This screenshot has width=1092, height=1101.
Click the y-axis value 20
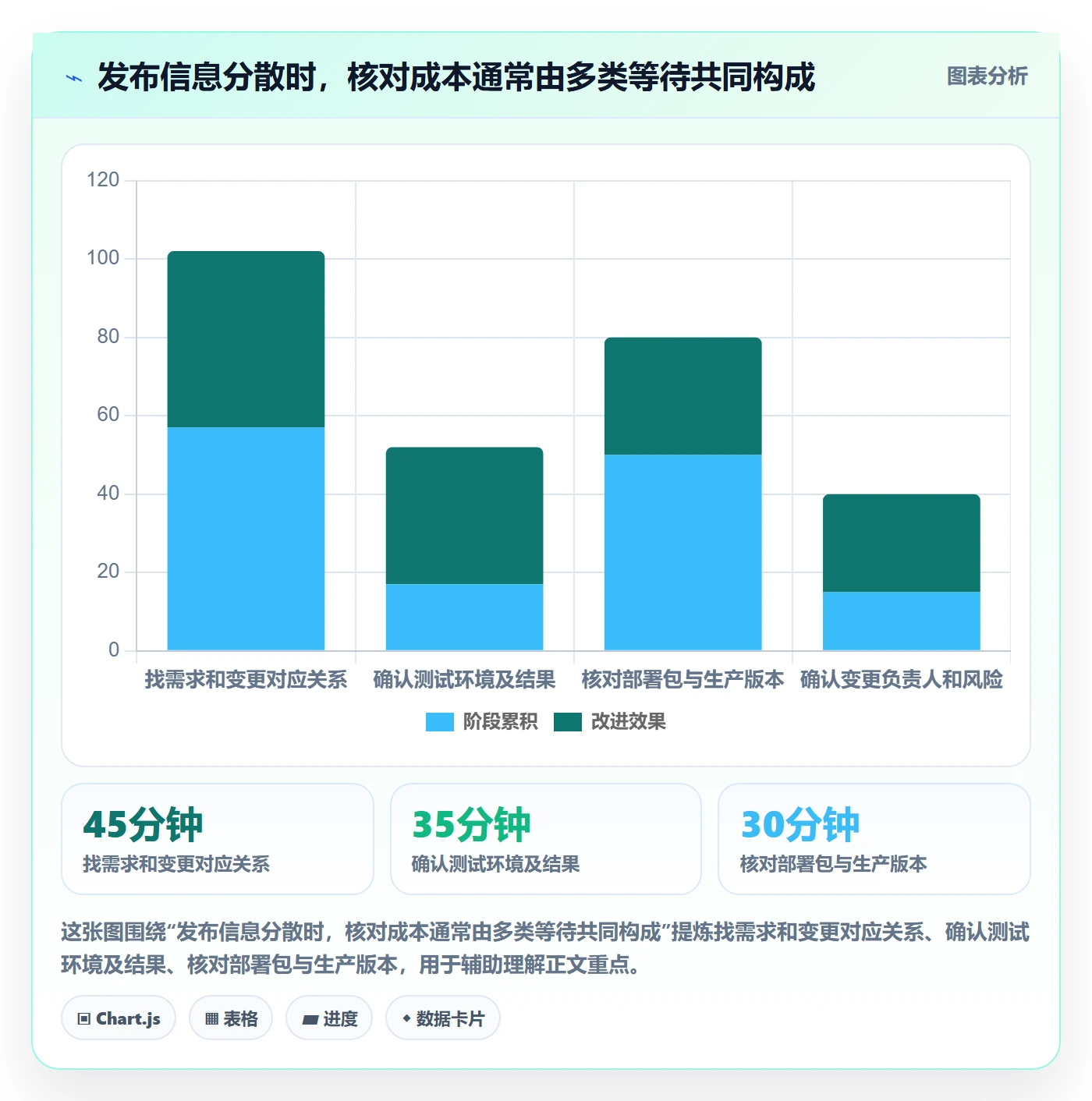[x=108, y=572]
